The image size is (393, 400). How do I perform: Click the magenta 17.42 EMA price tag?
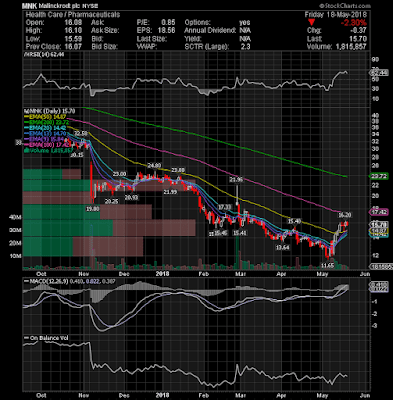coord(379,212)
